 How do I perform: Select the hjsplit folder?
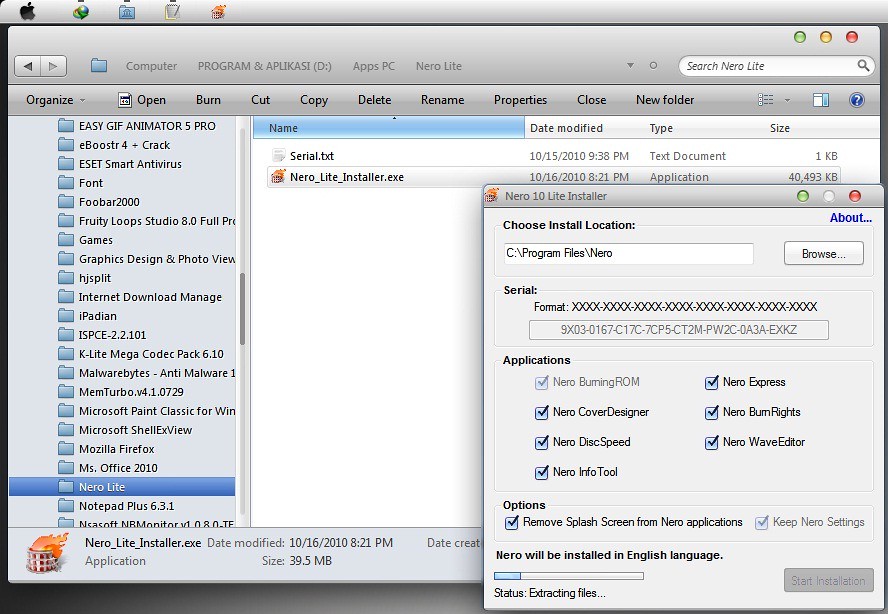pyautogui.click(x=95, y=278)
